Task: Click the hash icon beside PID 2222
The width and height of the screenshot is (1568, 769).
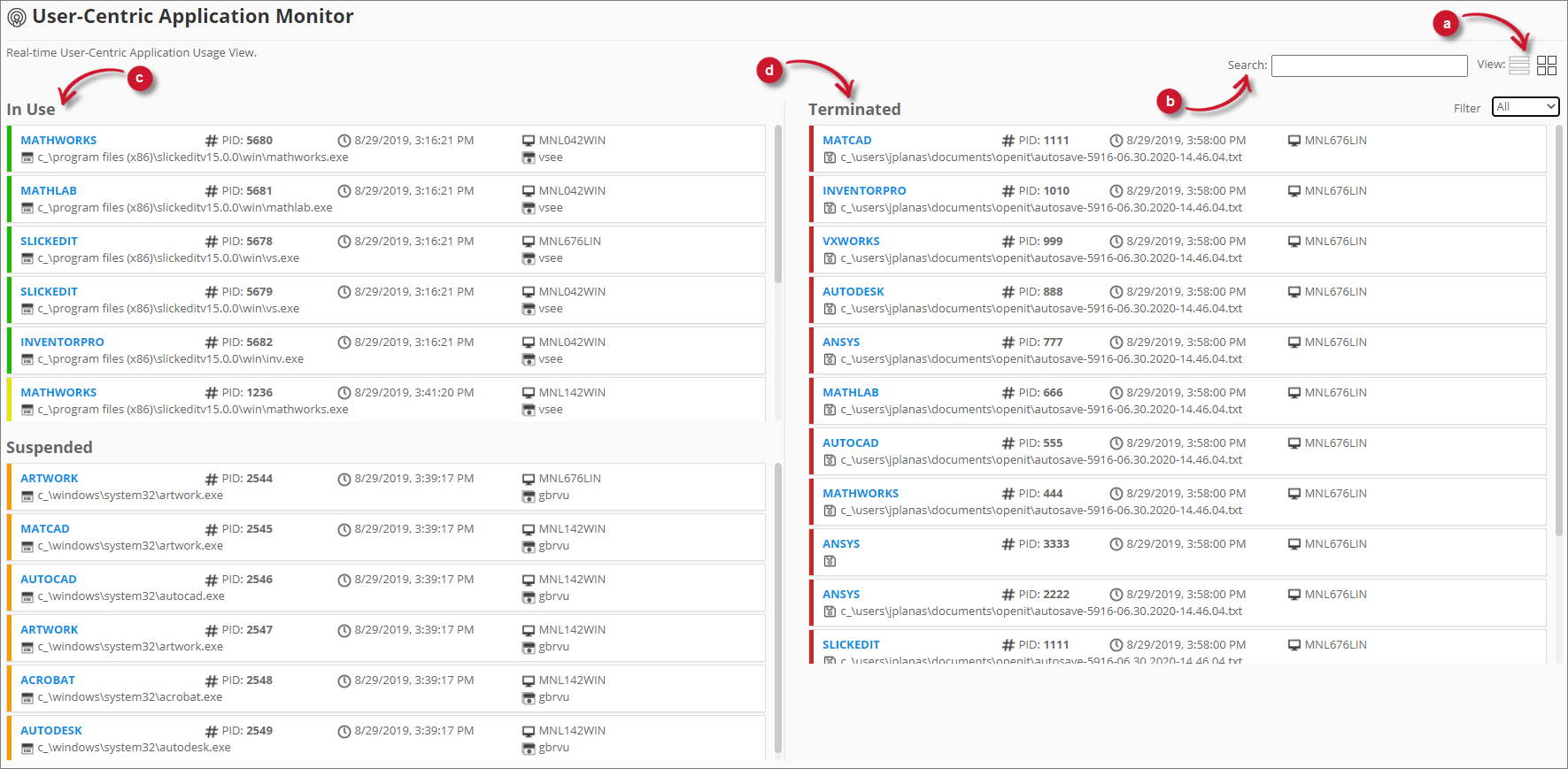Action: pos(1008,595)
